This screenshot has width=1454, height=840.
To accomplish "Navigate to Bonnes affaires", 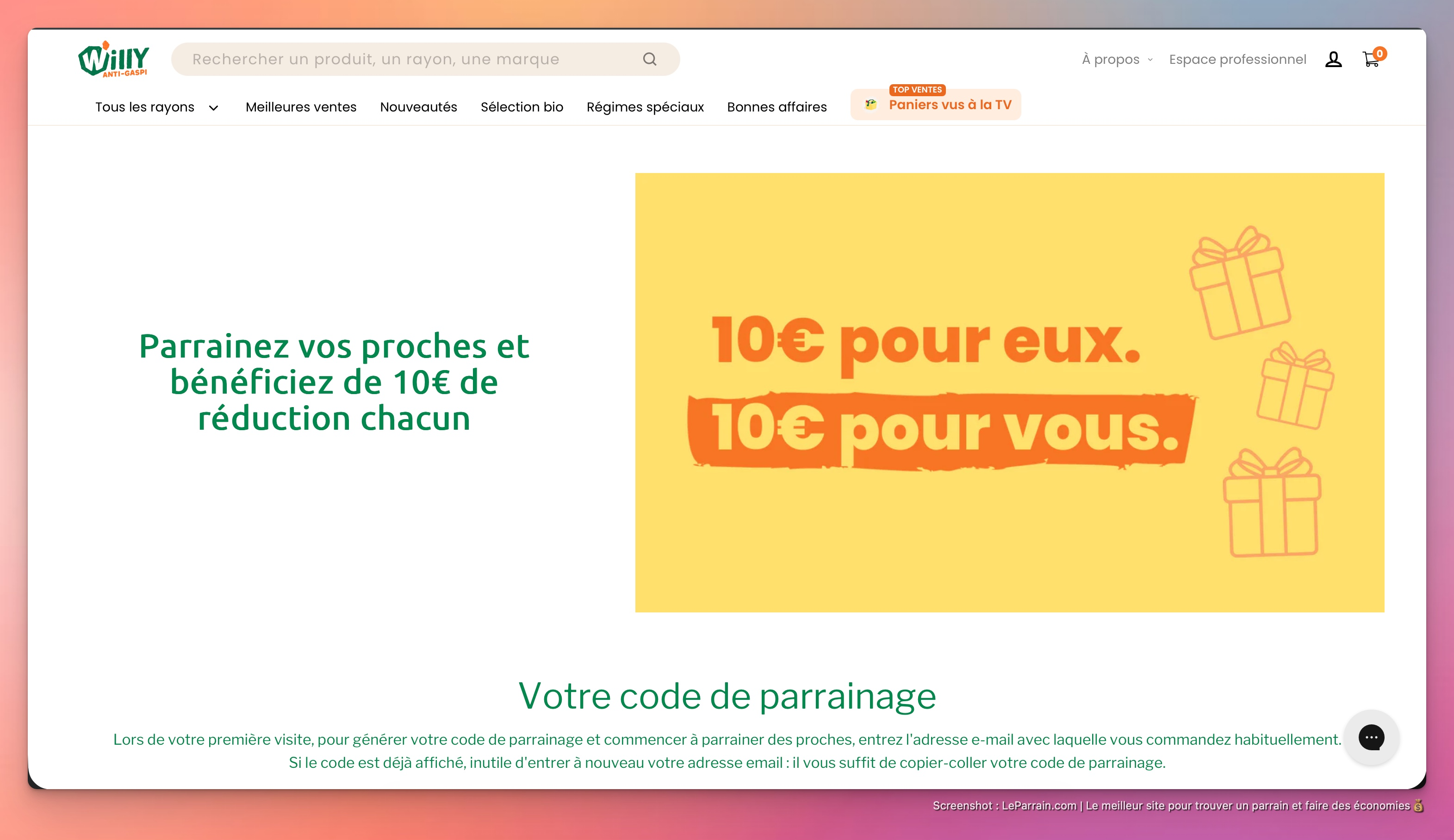I will point(777,107).
